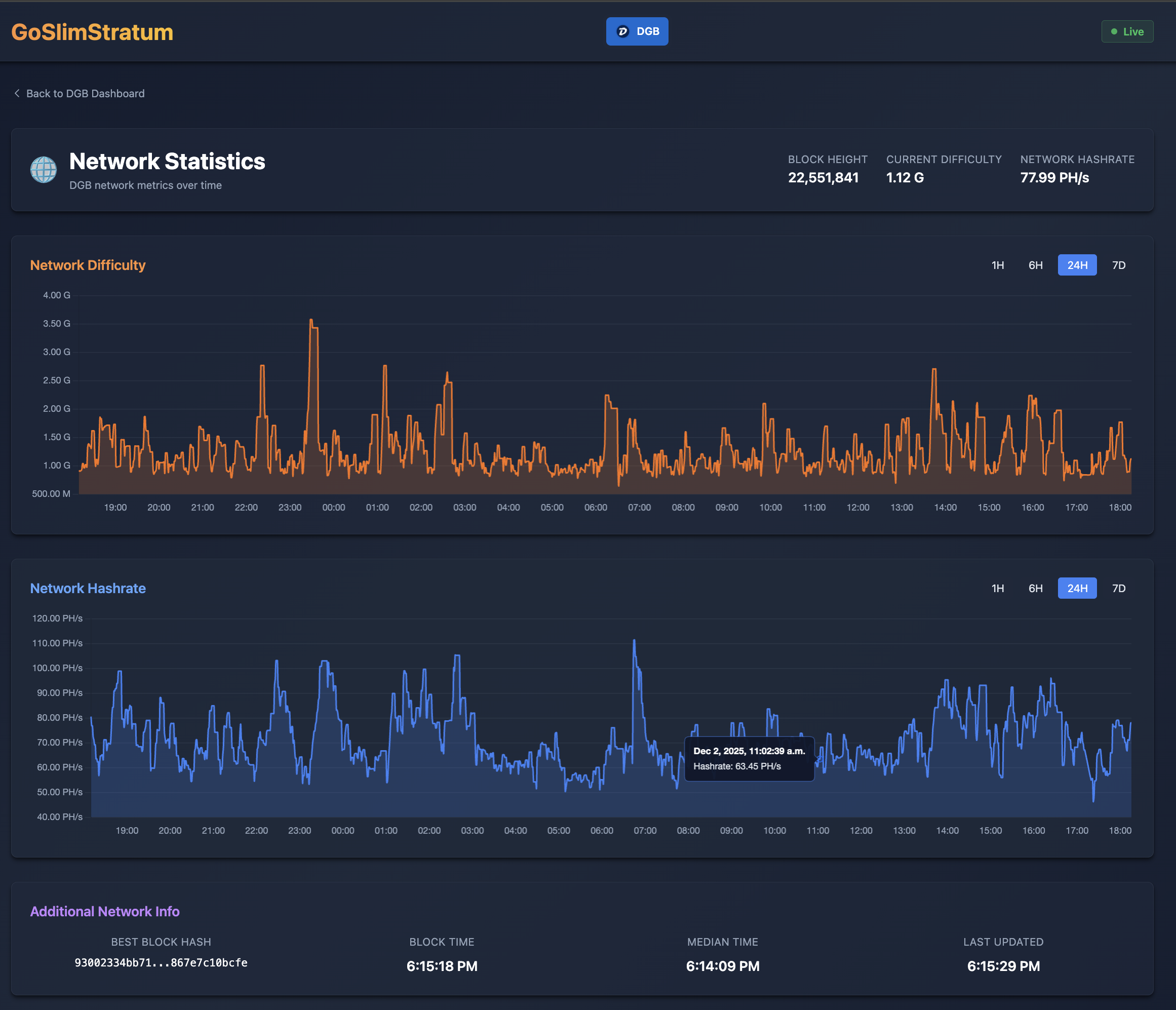1176x1010 pixels.
Task: Click the back chevron before Back to DGB Dashboard
Action: click(18, 93)
